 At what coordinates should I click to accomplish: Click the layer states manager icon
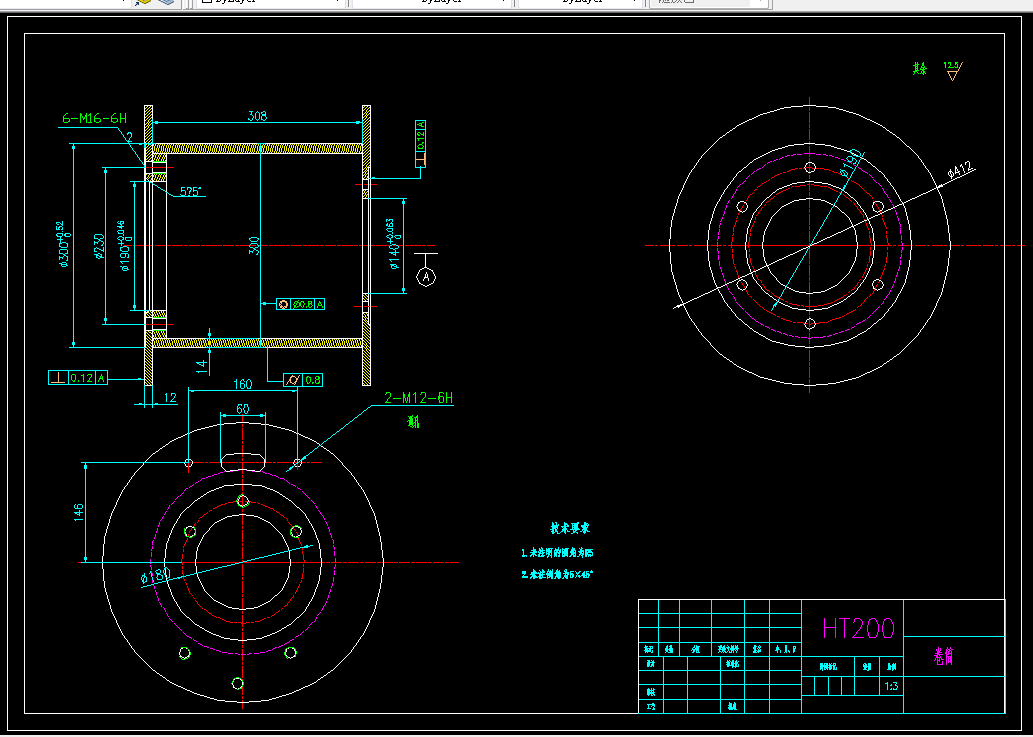pos(168,2)
